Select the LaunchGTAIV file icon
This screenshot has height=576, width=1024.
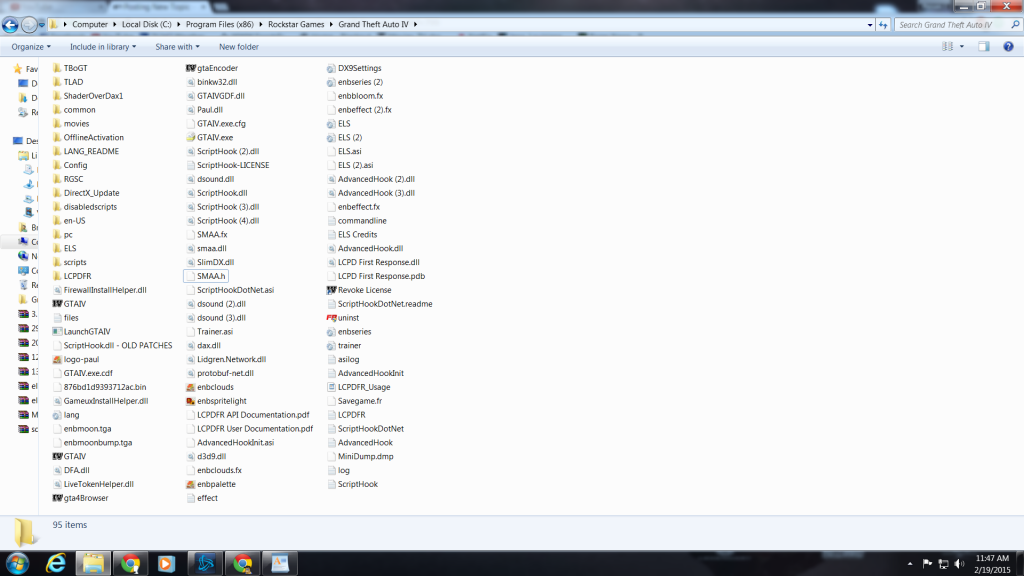tap(58, 331)
